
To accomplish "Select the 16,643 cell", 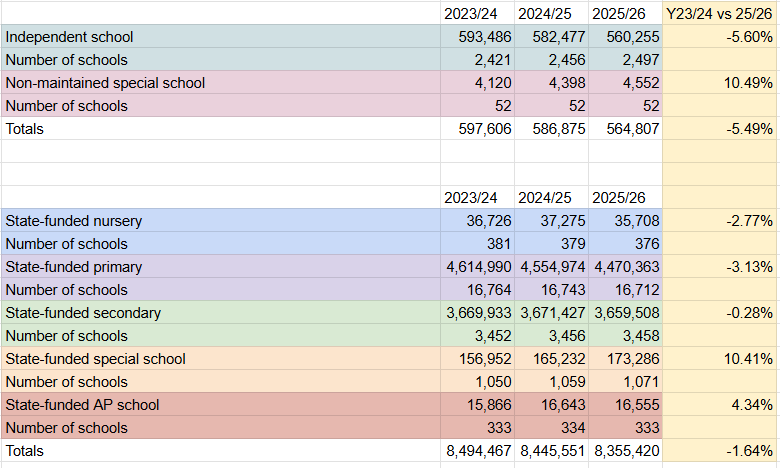I will point(552,405).
